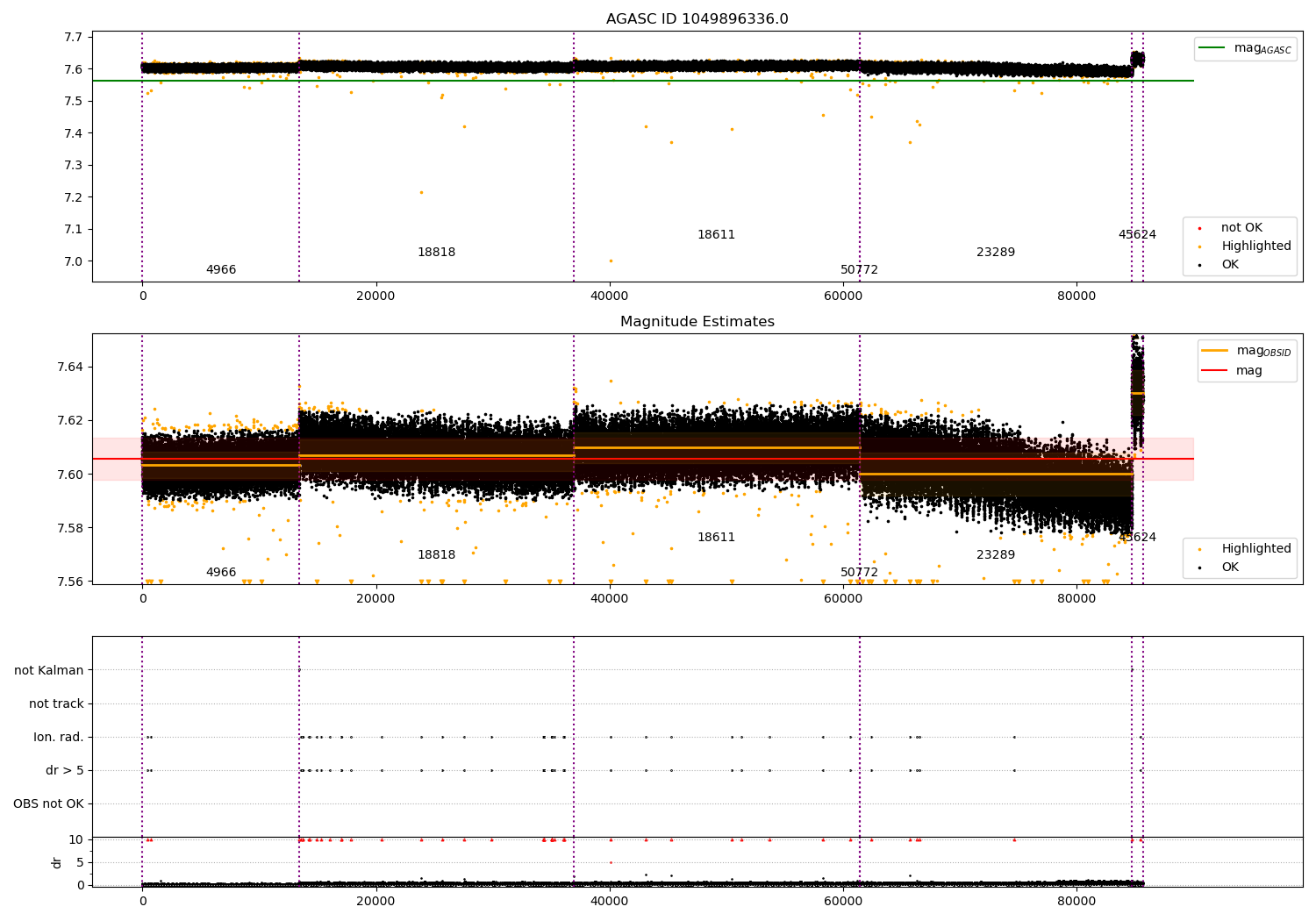
Task: Click obsid label 4966 in top plot
Action: click(x=221, y=270)
